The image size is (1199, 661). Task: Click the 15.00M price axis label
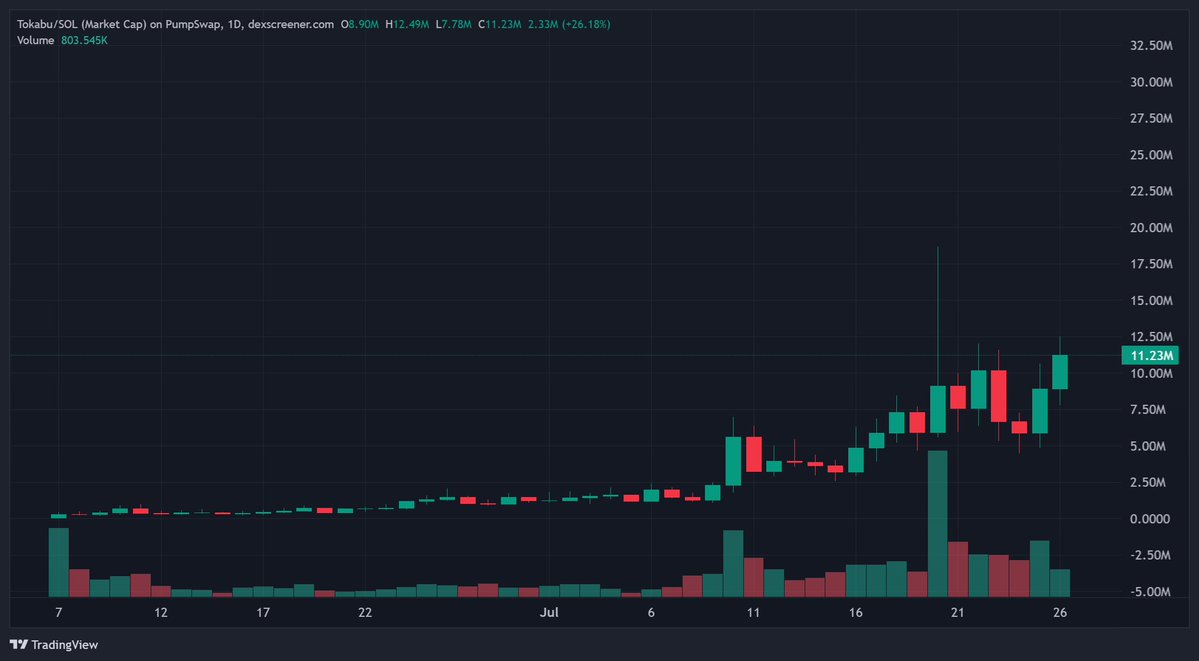coord(1151,301)
